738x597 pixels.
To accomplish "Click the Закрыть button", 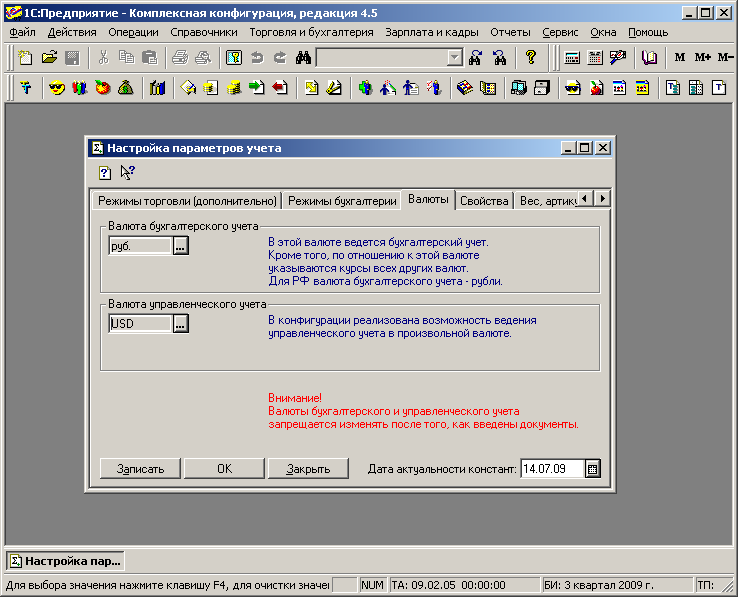I will coord(308,468).
